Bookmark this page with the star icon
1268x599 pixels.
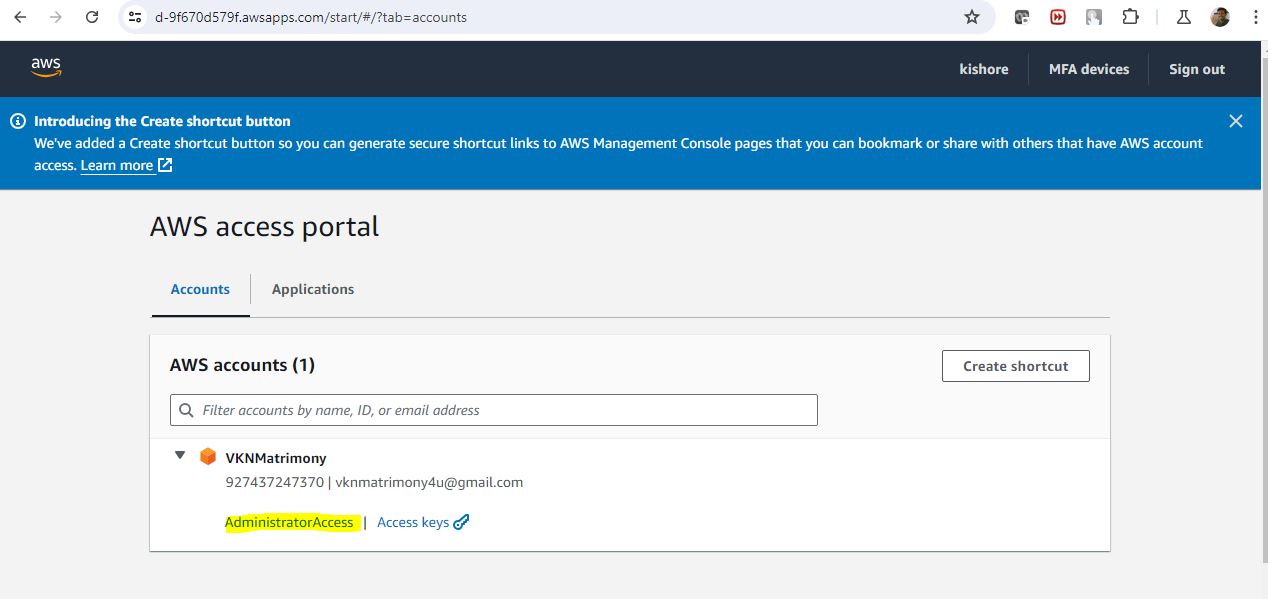tap(971, 17)
